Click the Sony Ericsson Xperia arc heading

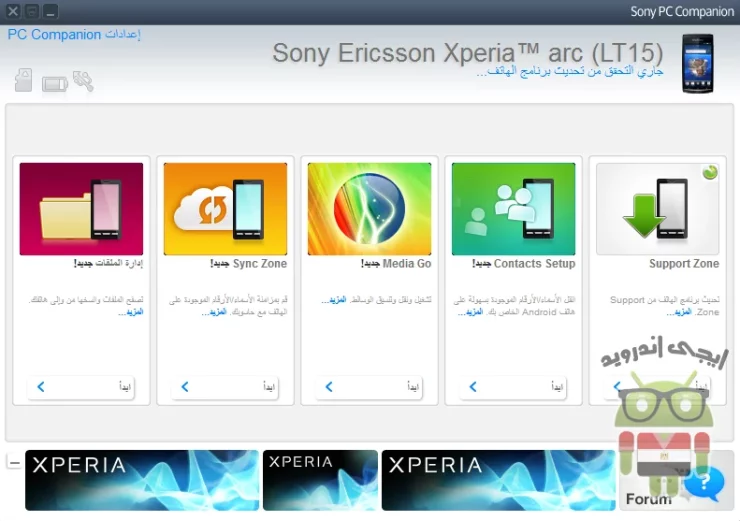(x=468, y=52)
